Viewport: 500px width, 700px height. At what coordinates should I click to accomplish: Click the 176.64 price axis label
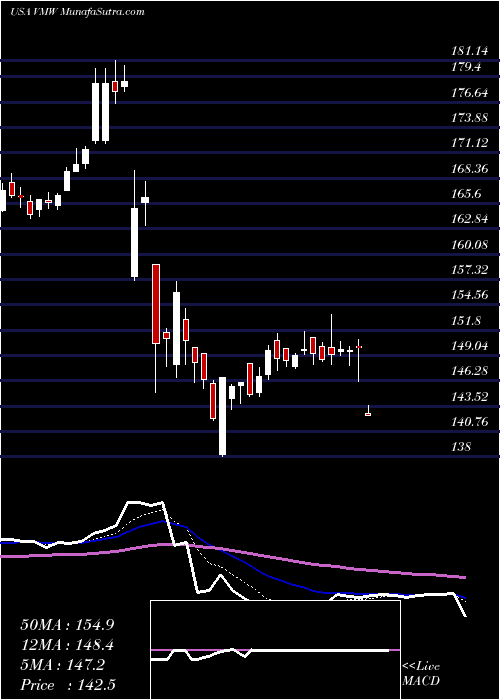469,93
